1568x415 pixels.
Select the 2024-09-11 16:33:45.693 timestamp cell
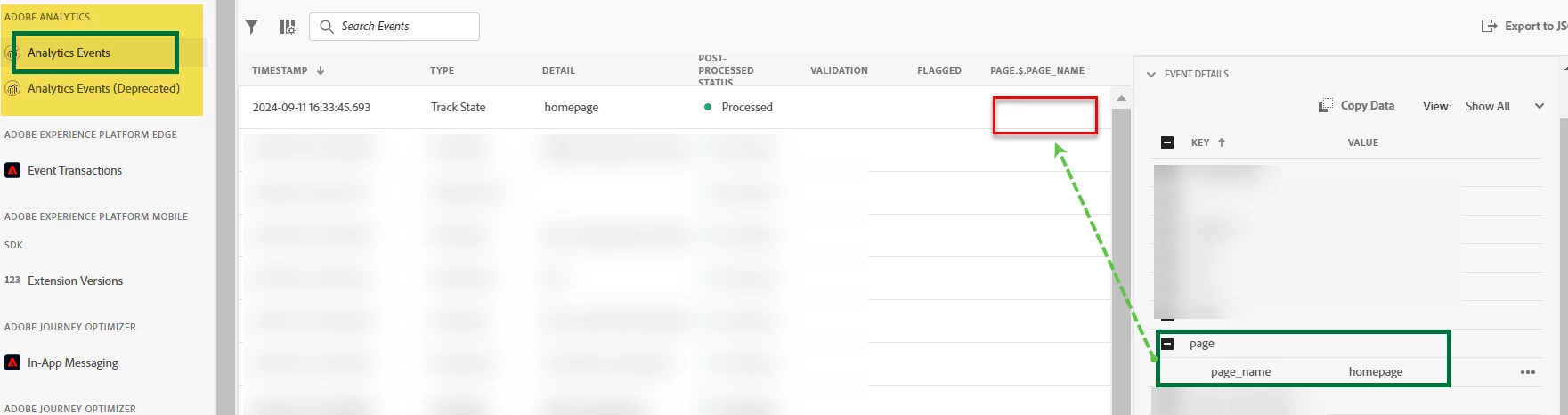pyautogui.click(x=312, y=107)
